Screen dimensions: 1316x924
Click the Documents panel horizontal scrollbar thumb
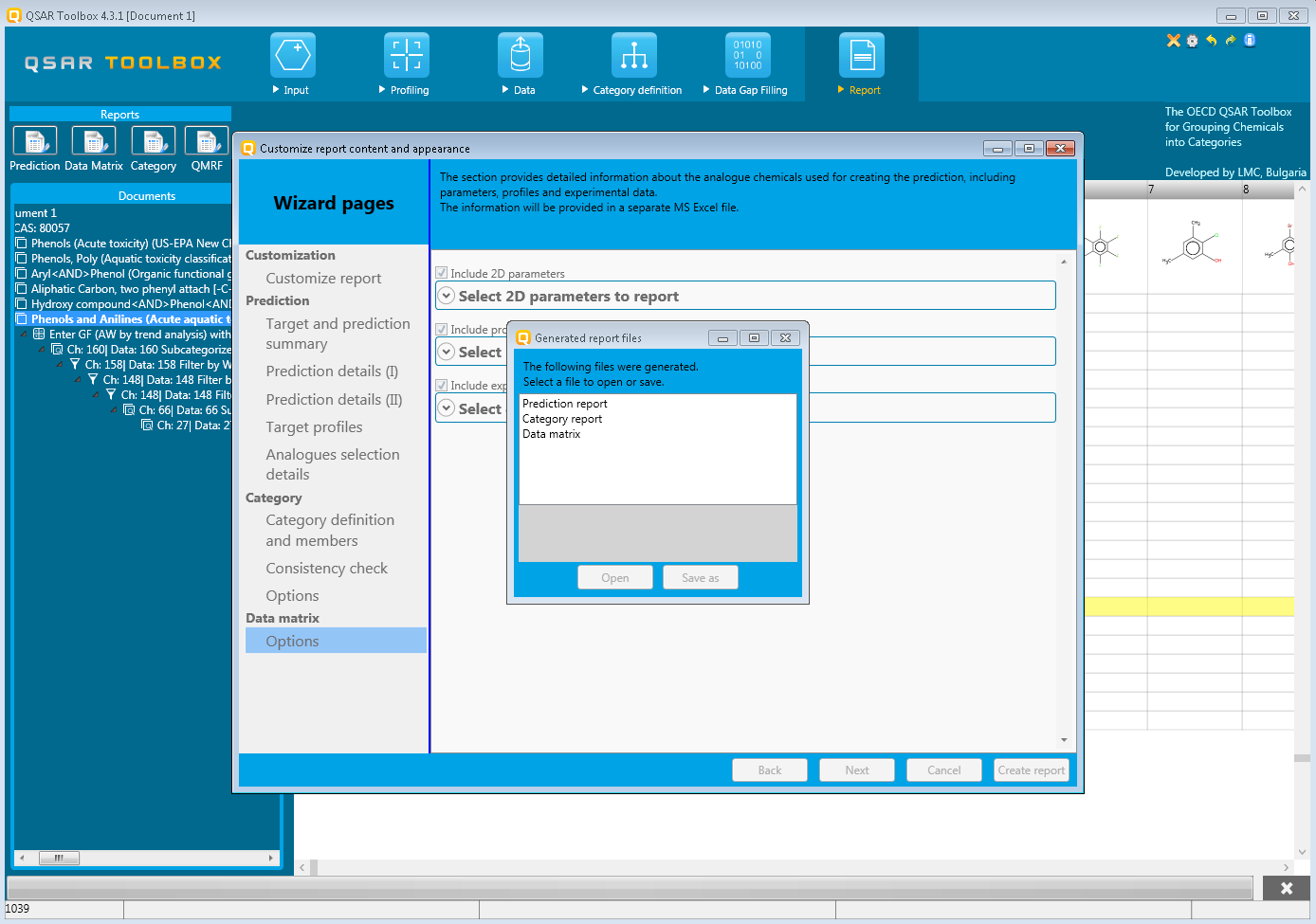pyautogui.click(x=59, y=858)
